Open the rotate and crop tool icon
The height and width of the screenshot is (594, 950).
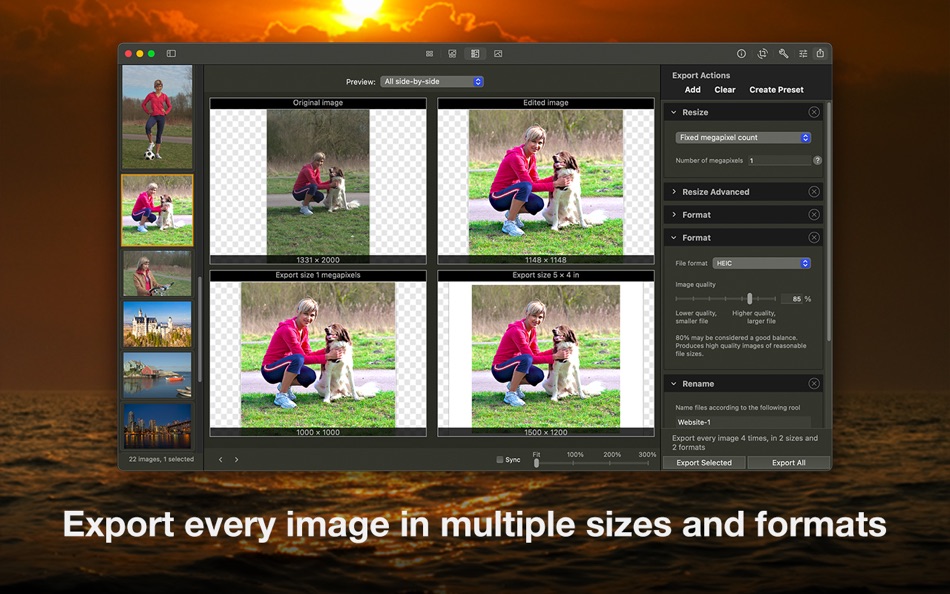[x=762, y=53]
